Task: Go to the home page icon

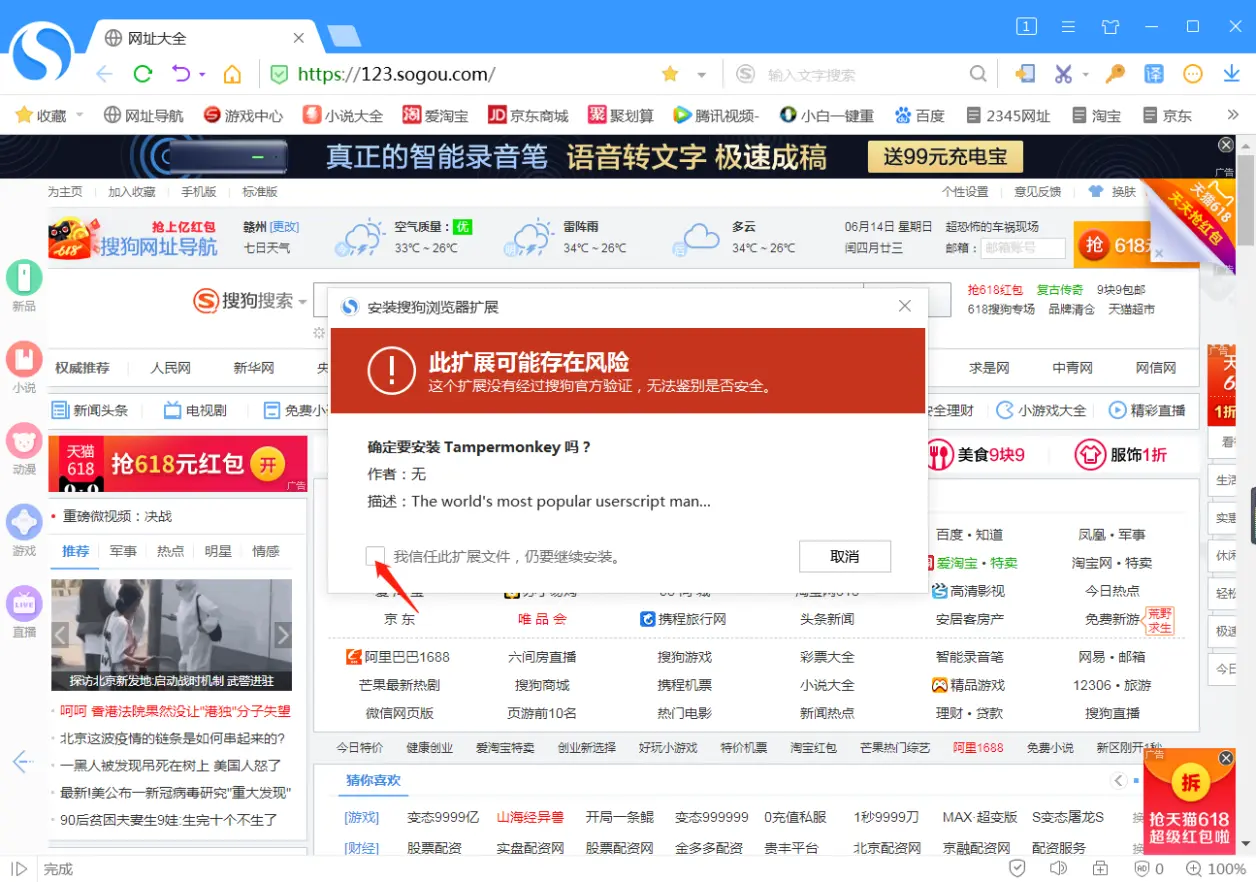Action: (232, 74)
